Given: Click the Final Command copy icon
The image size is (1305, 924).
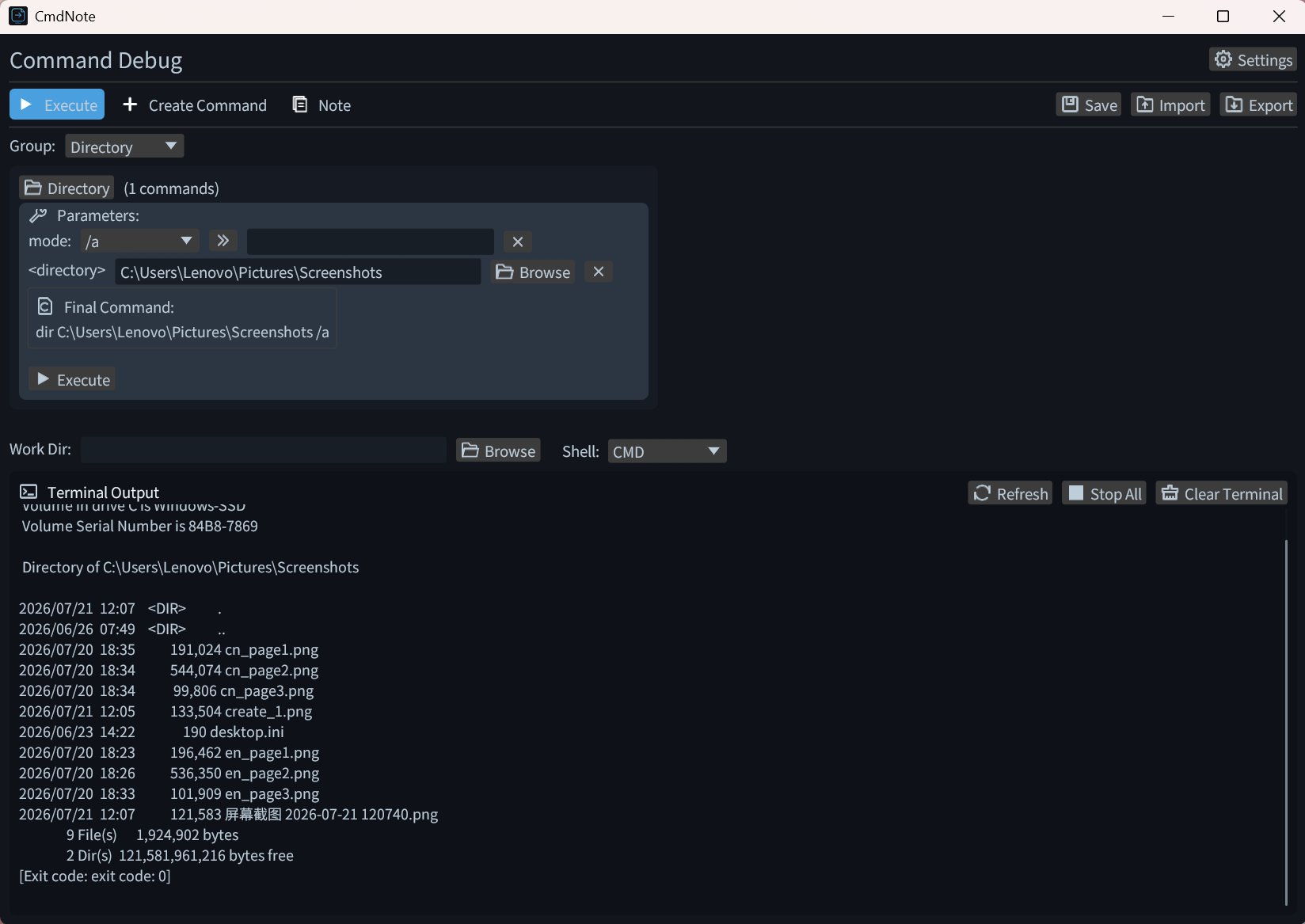Looking at the screenshot, I should (x=45, y=306).
